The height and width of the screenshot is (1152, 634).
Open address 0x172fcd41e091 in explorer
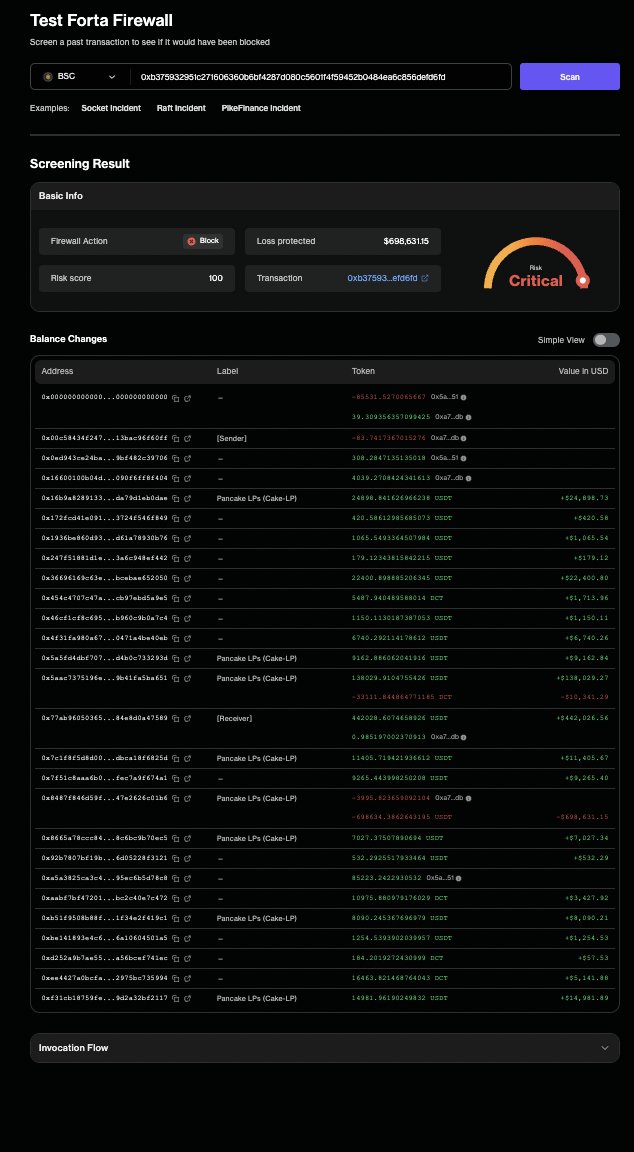tap(187, 518)
